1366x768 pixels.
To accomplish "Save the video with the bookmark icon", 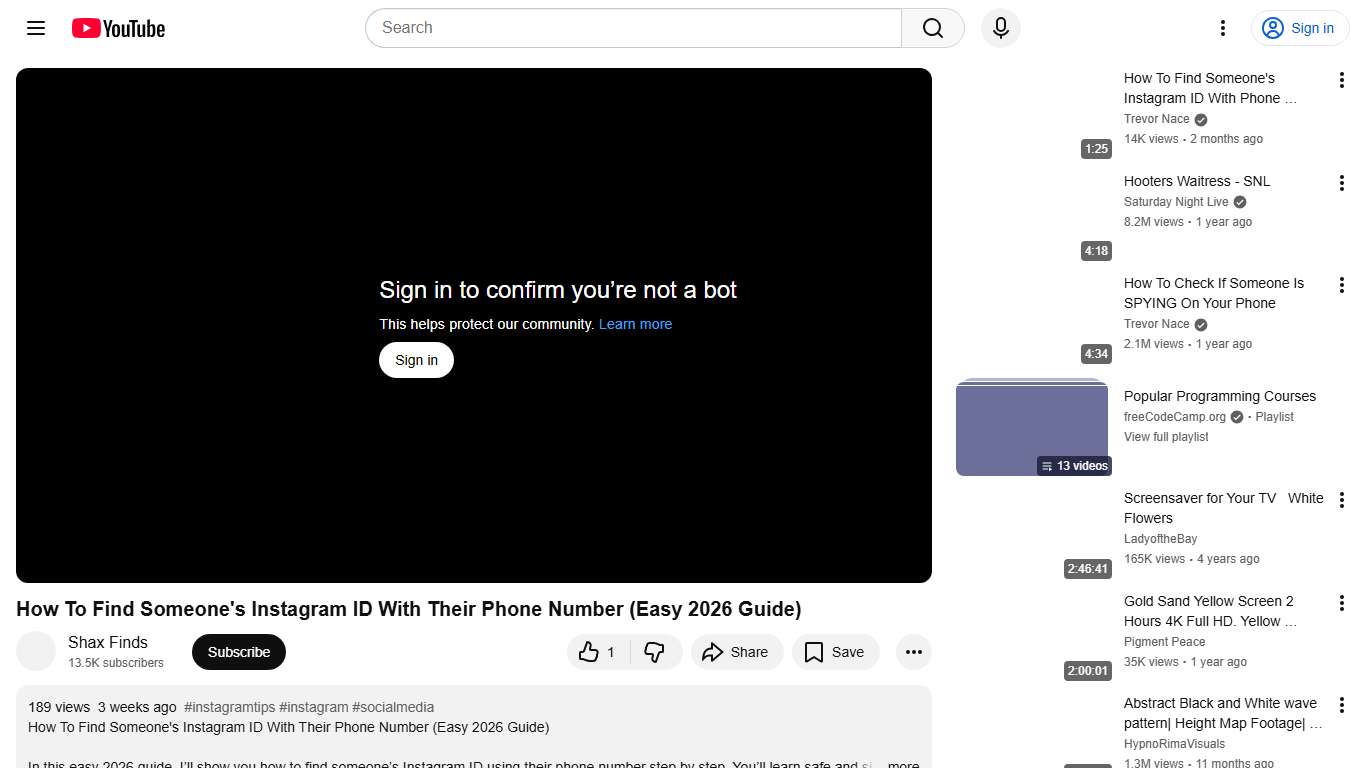I will tap(835, 651).
